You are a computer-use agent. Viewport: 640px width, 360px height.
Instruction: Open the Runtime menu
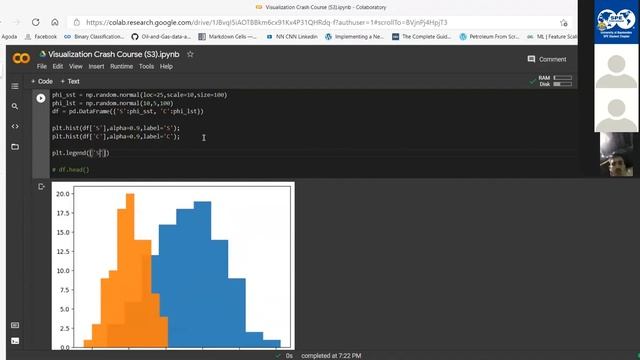(x=121, y=66)
